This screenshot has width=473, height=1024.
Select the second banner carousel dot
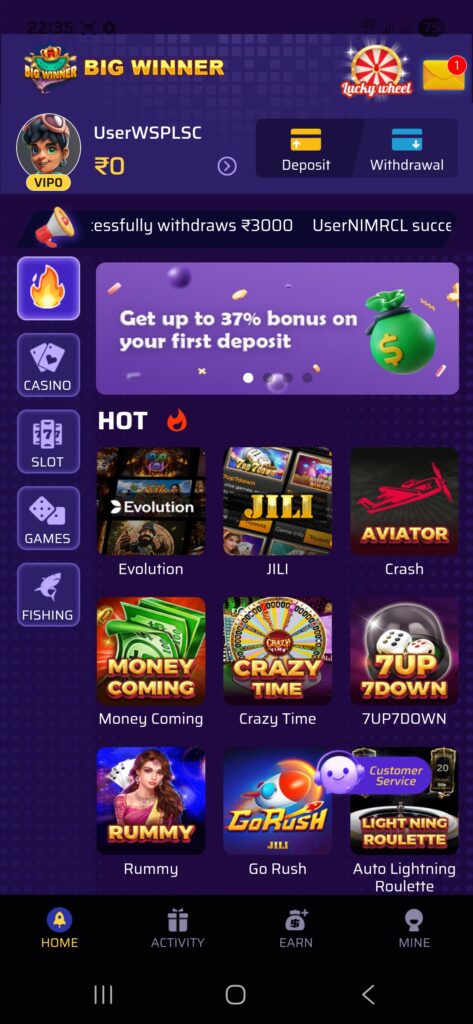(x=268, y=377)
